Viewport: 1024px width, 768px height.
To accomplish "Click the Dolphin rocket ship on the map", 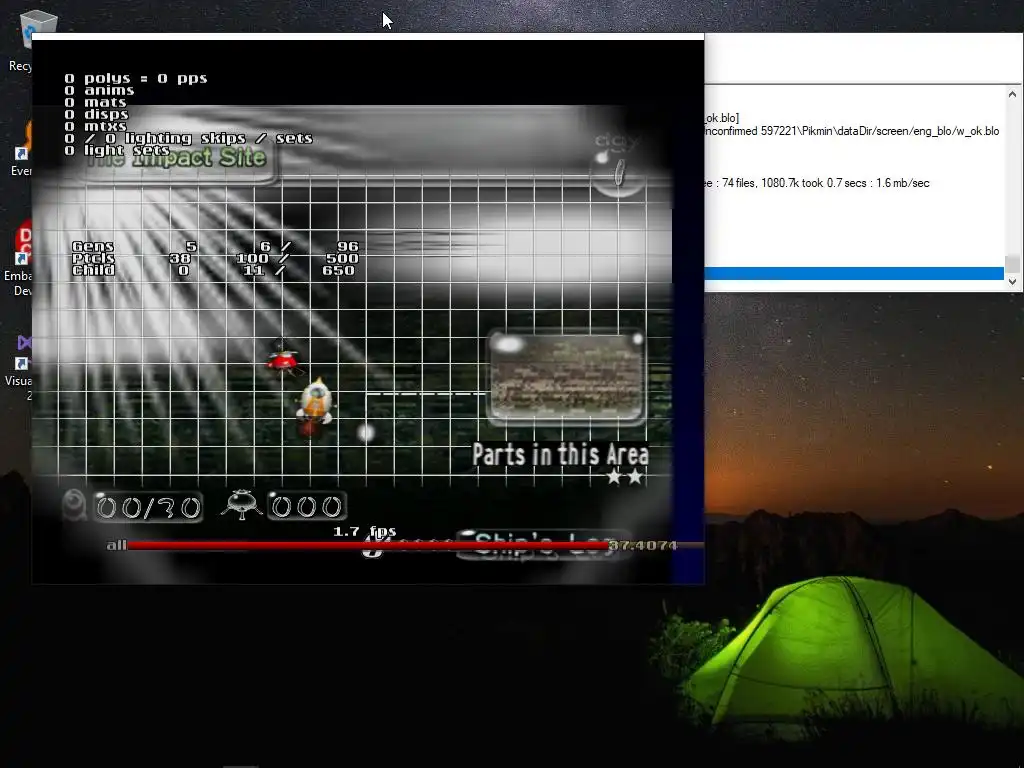I will (315, 406).
